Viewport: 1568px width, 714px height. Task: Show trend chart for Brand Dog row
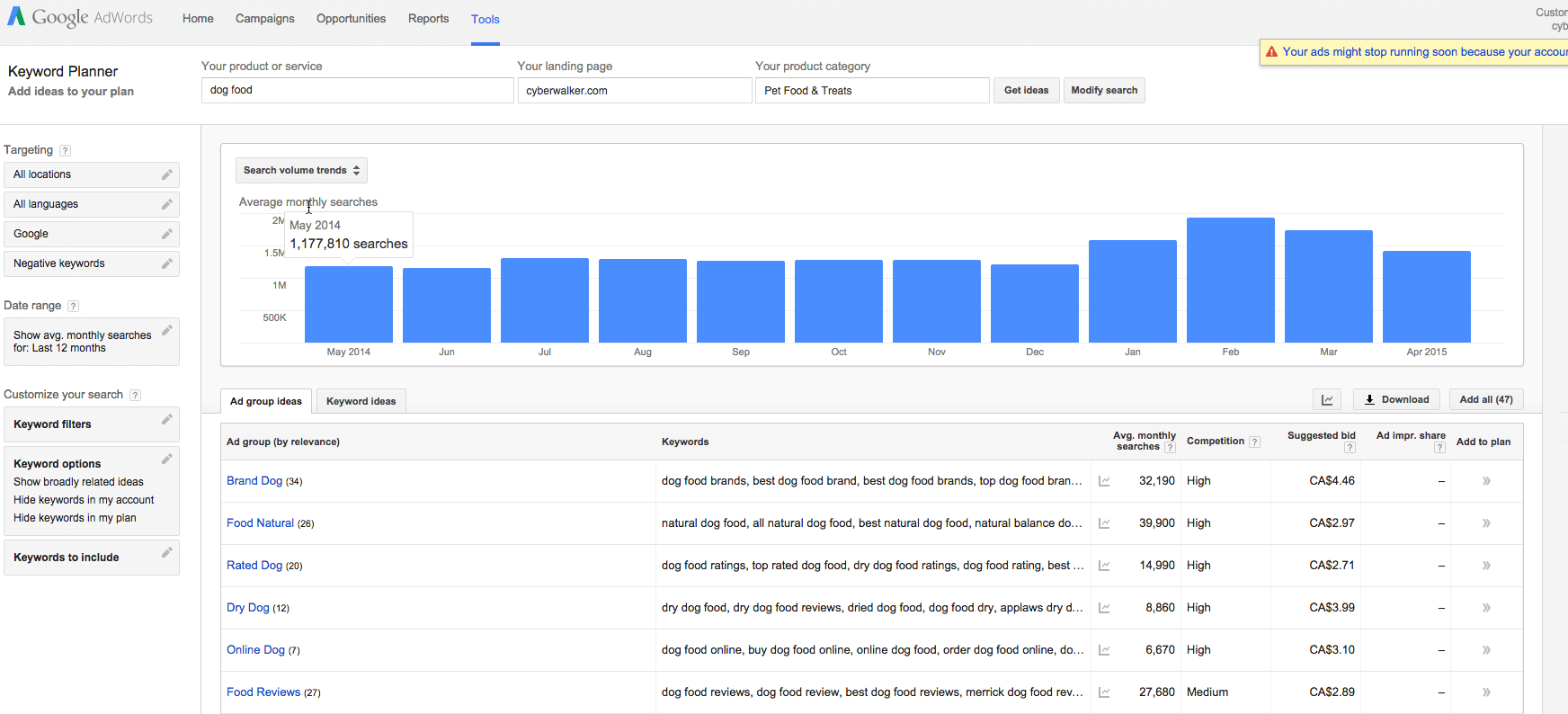point(1104,481)
